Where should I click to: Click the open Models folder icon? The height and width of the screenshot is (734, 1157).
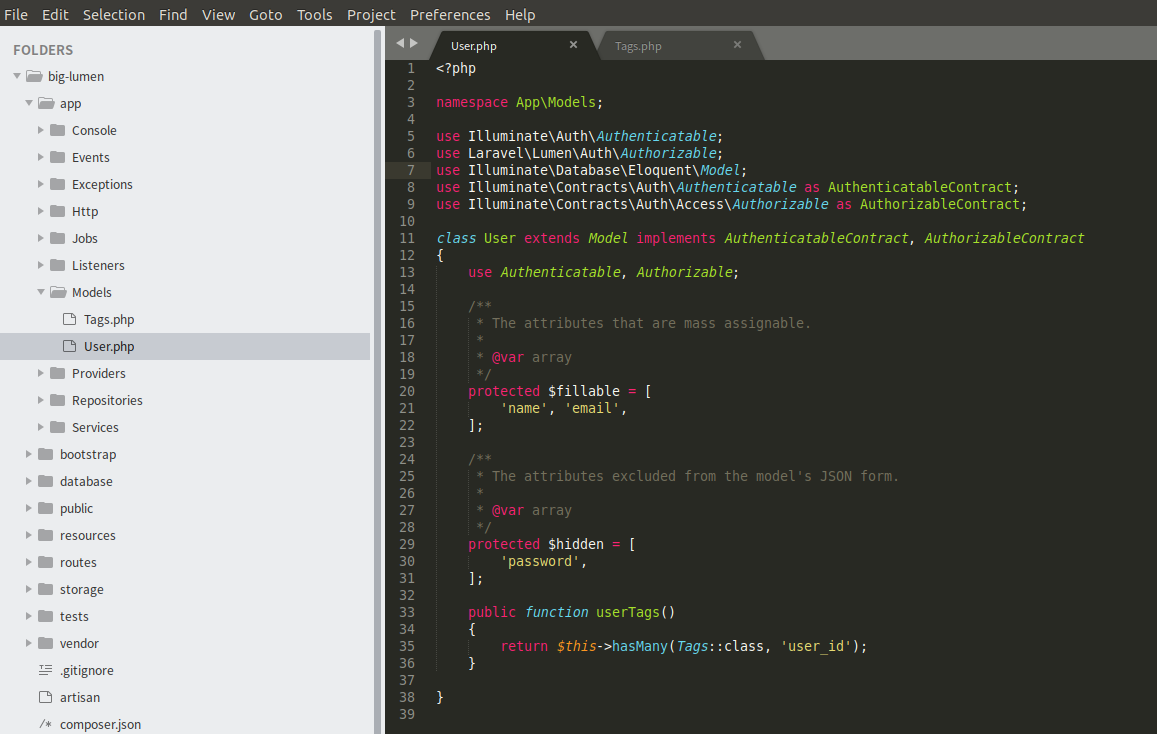click(x=58, y=292)
